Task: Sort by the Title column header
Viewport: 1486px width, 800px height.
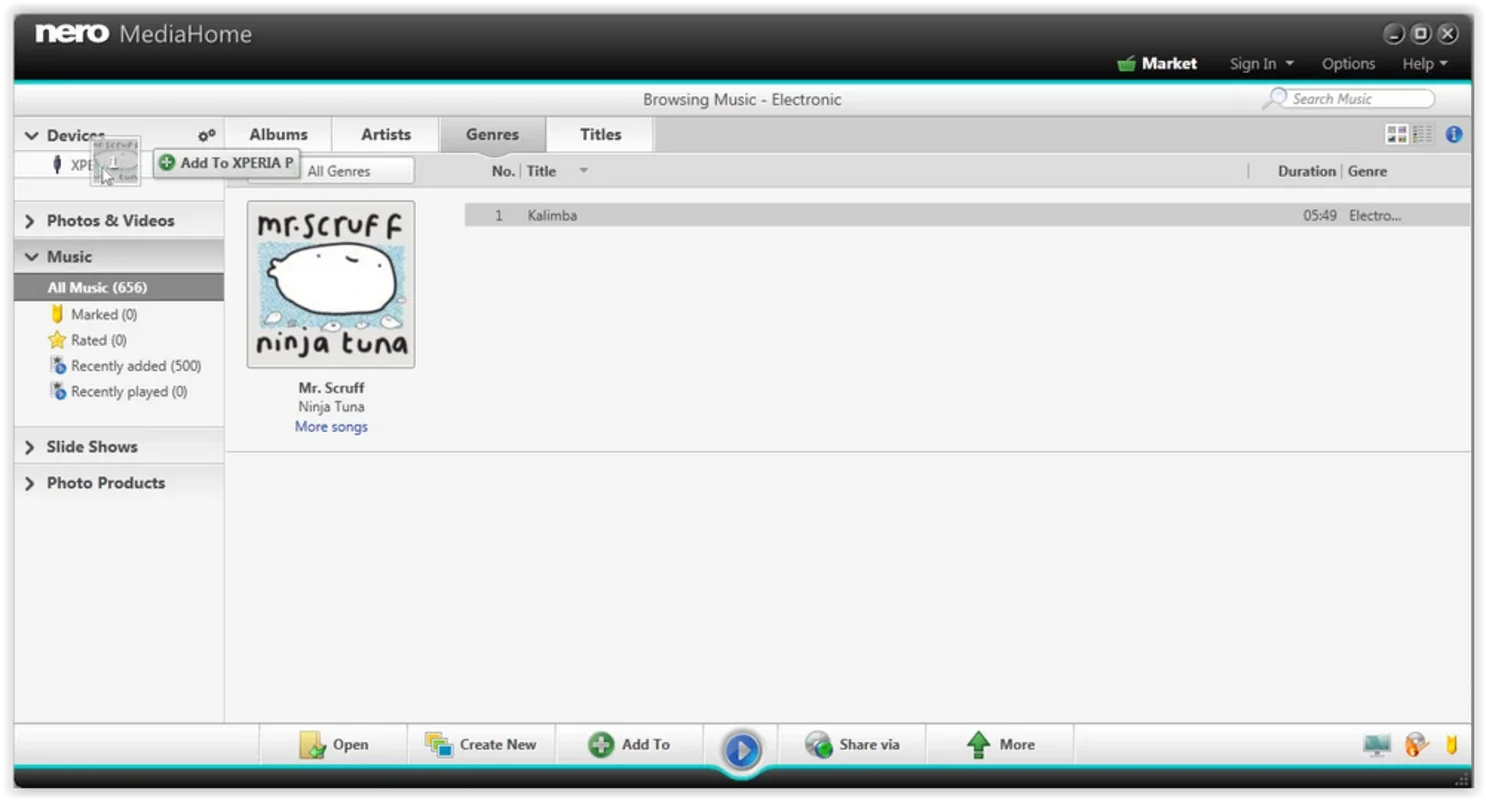Action: click(x=541, y=171)
